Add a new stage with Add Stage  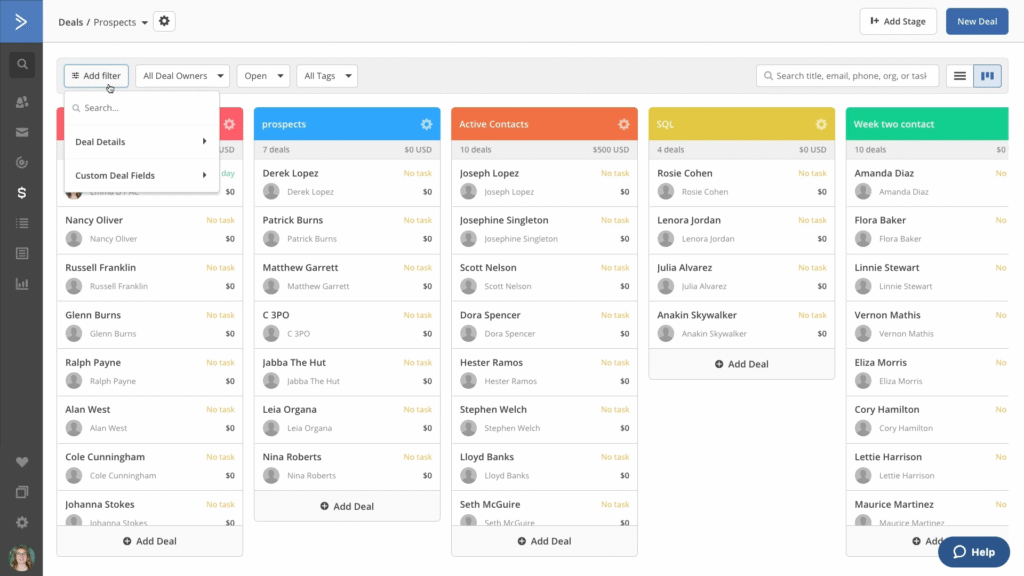(x=897, y=20)
